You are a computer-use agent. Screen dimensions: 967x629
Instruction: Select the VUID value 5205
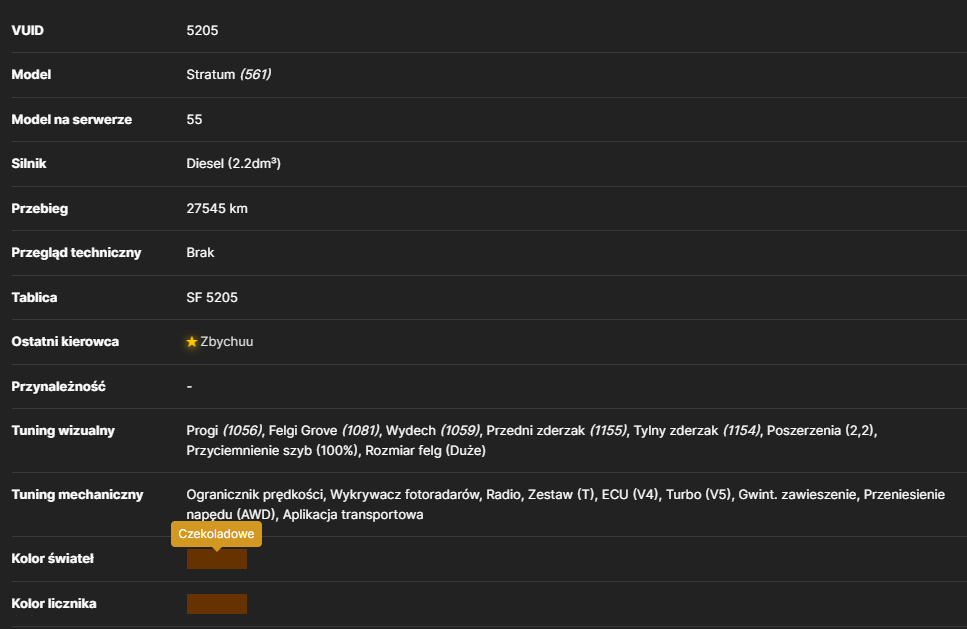(202, 30)
